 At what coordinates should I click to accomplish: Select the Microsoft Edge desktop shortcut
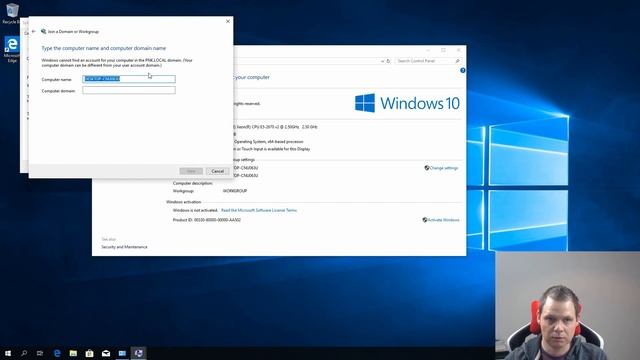click(12, 50)
